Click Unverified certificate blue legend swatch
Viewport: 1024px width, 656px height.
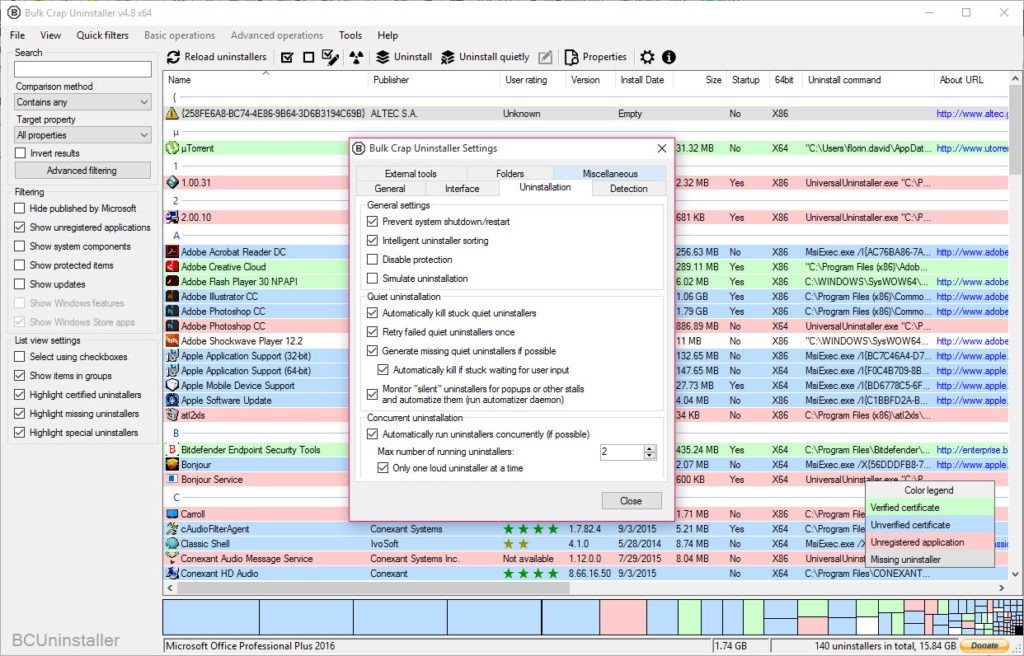(929, 525)
